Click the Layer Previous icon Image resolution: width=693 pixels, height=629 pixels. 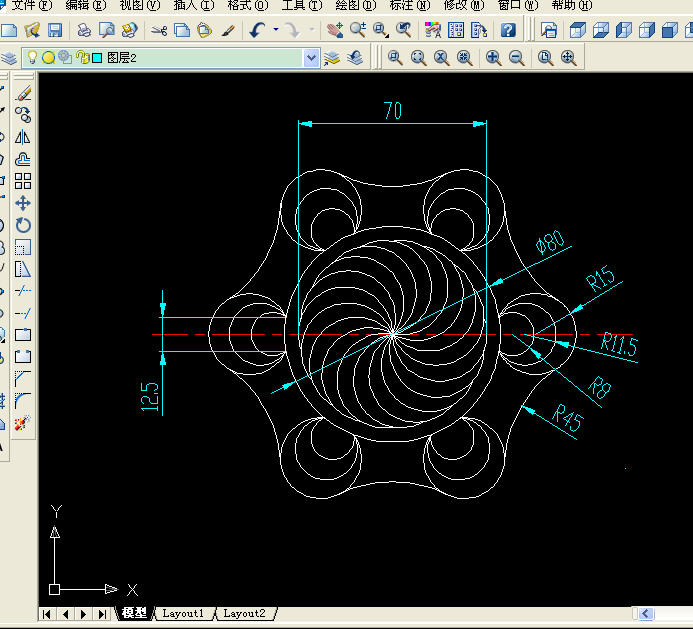[x=355, y=57]
